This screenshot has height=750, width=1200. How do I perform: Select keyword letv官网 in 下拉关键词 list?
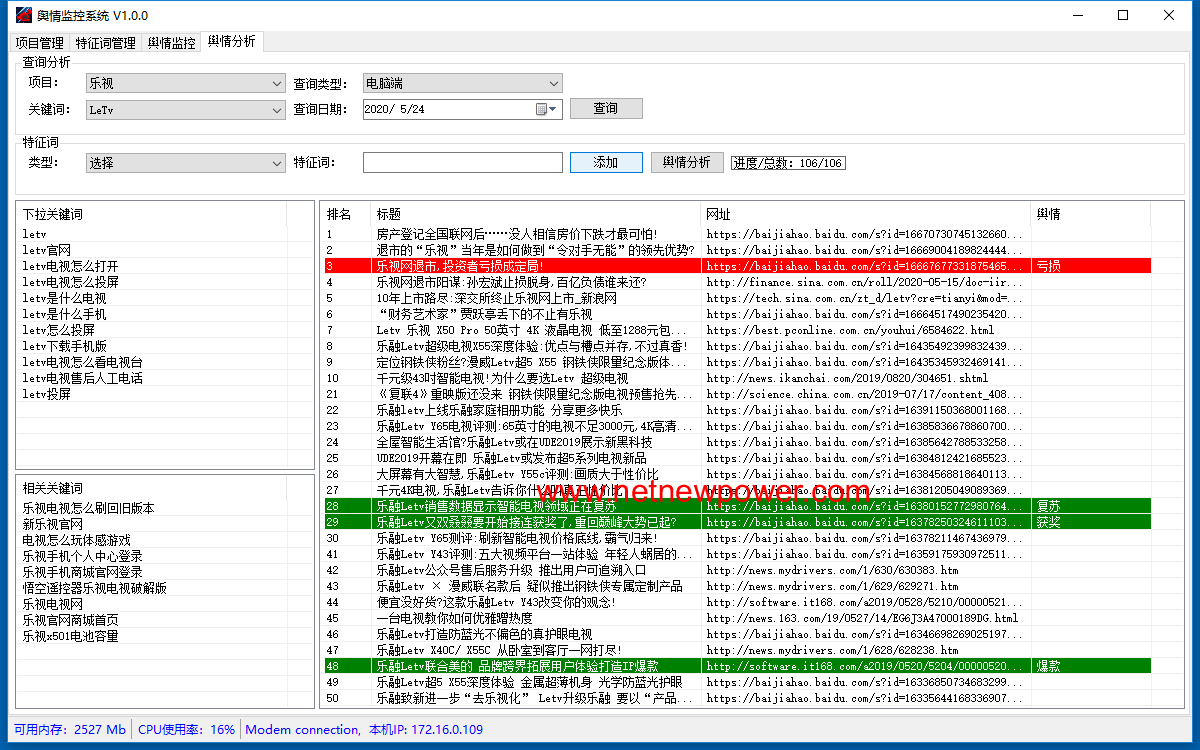(47, 250)
